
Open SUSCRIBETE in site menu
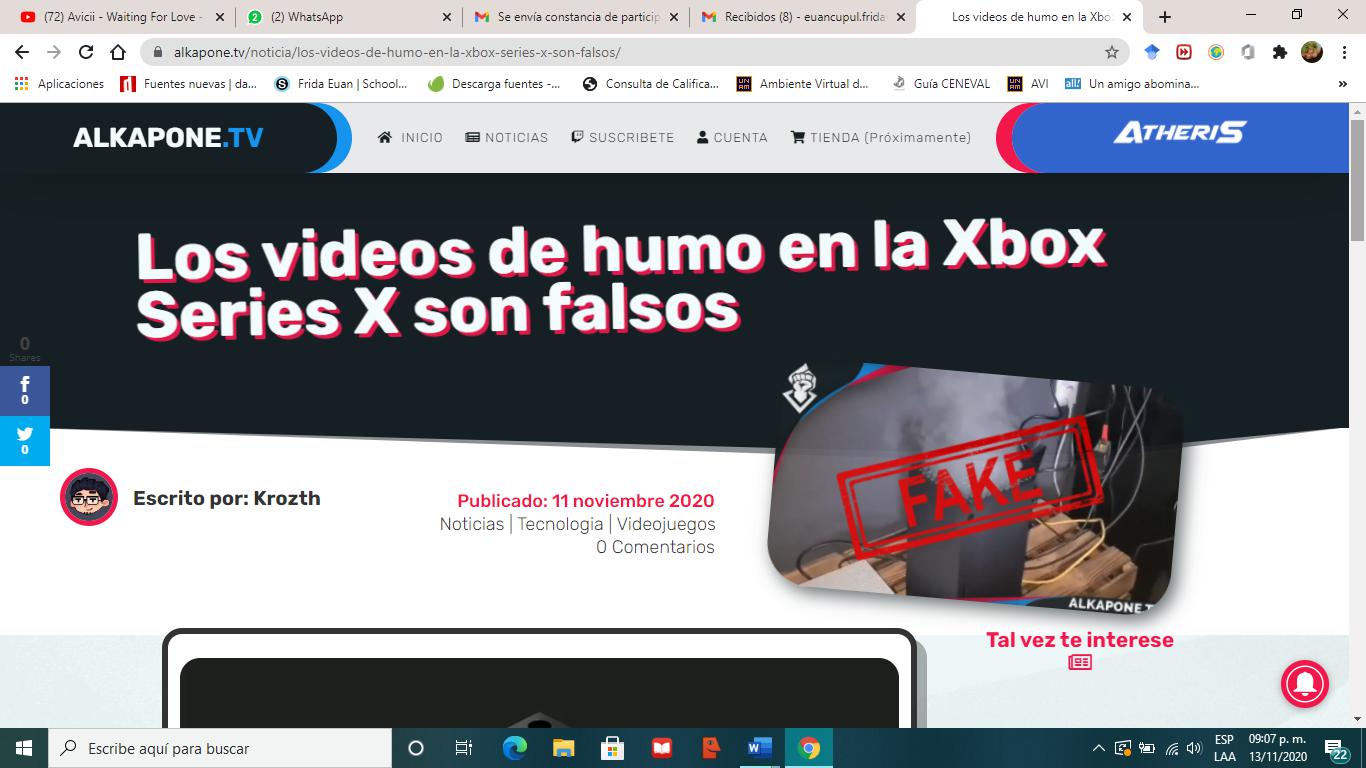click(623, 138)
